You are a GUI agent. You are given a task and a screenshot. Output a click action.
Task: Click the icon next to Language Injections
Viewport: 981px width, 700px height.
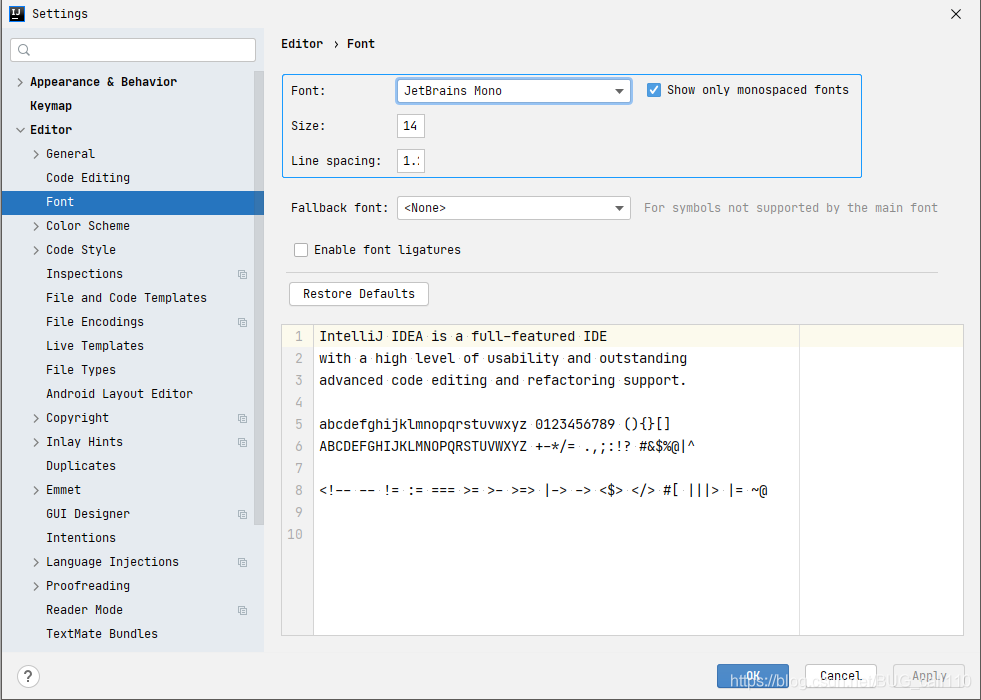point(241,561)
